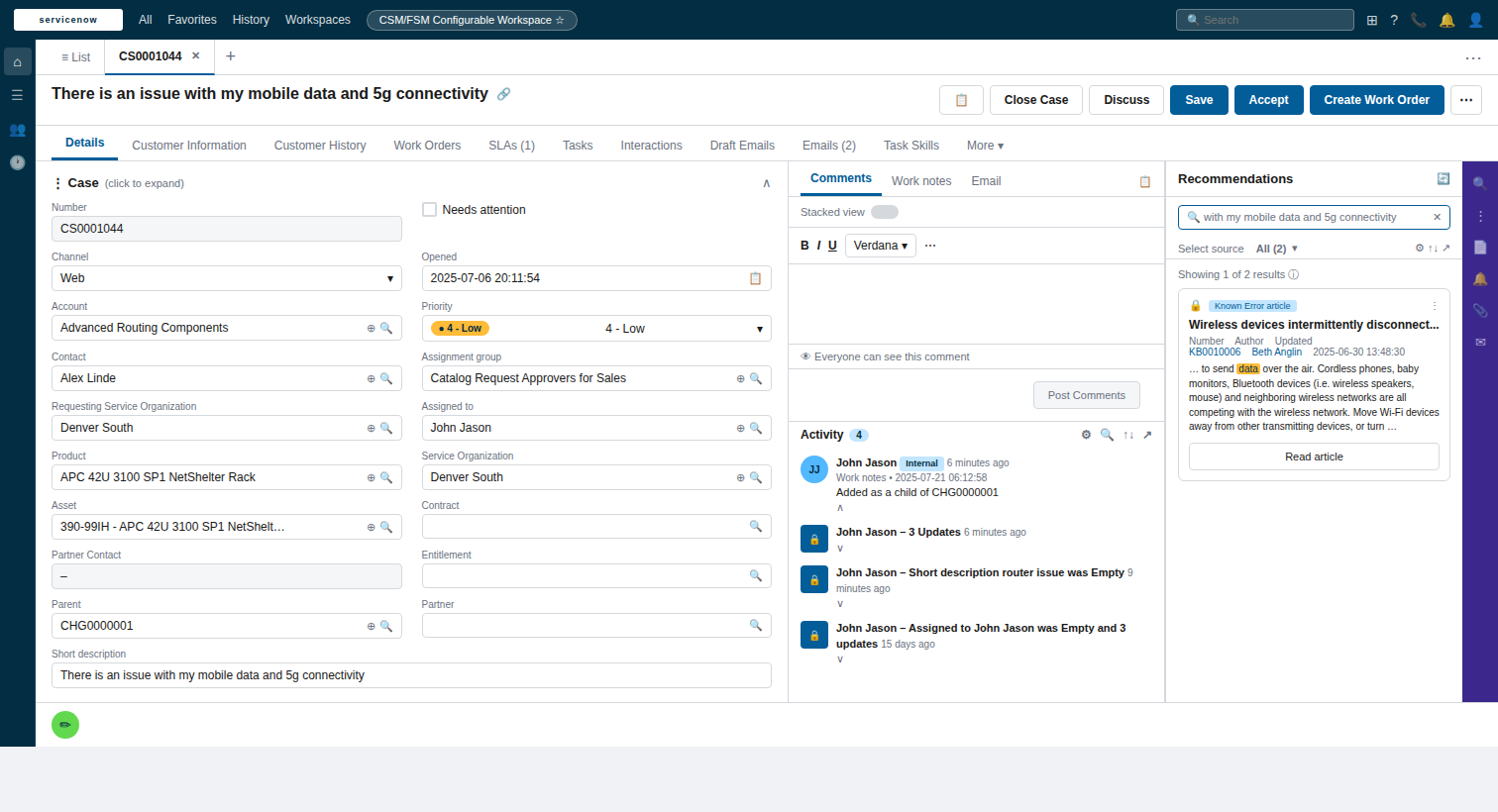Viewport: 1498px width, 812px height.
Task: Click the template icon in Comments tab row
Action: pyautogui.click(x=1145, y=181)
